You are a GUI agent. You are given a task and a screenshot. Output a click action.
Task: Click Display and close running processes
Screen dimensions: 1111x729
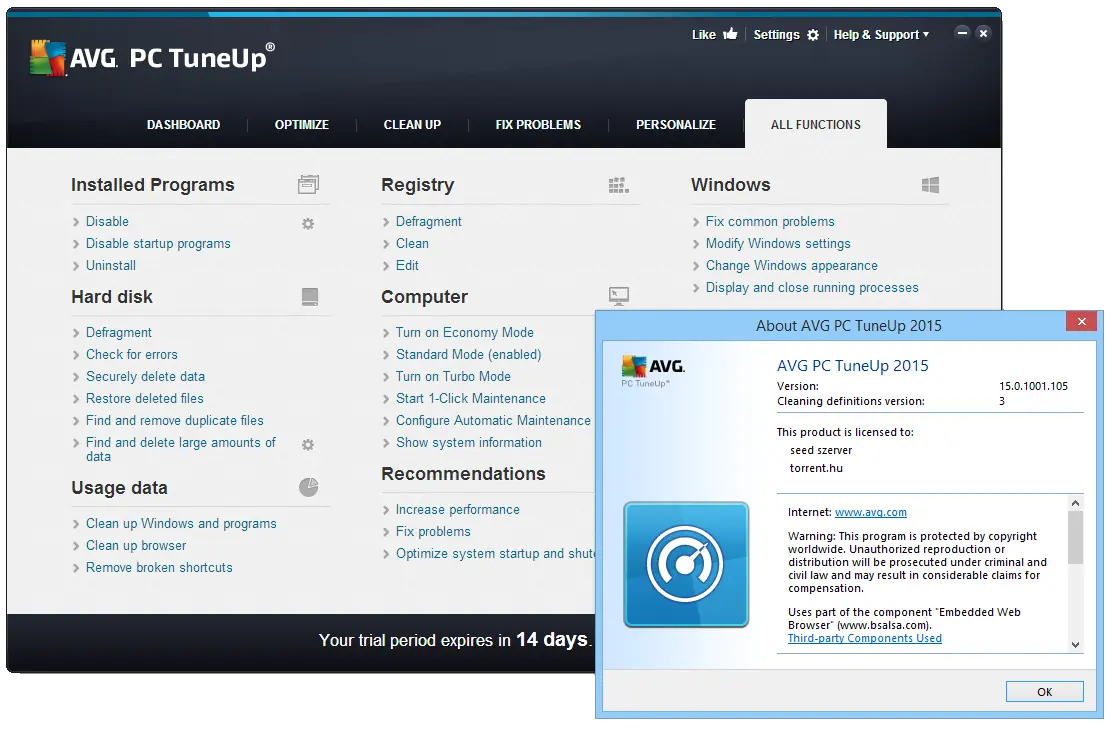(812, 288)
